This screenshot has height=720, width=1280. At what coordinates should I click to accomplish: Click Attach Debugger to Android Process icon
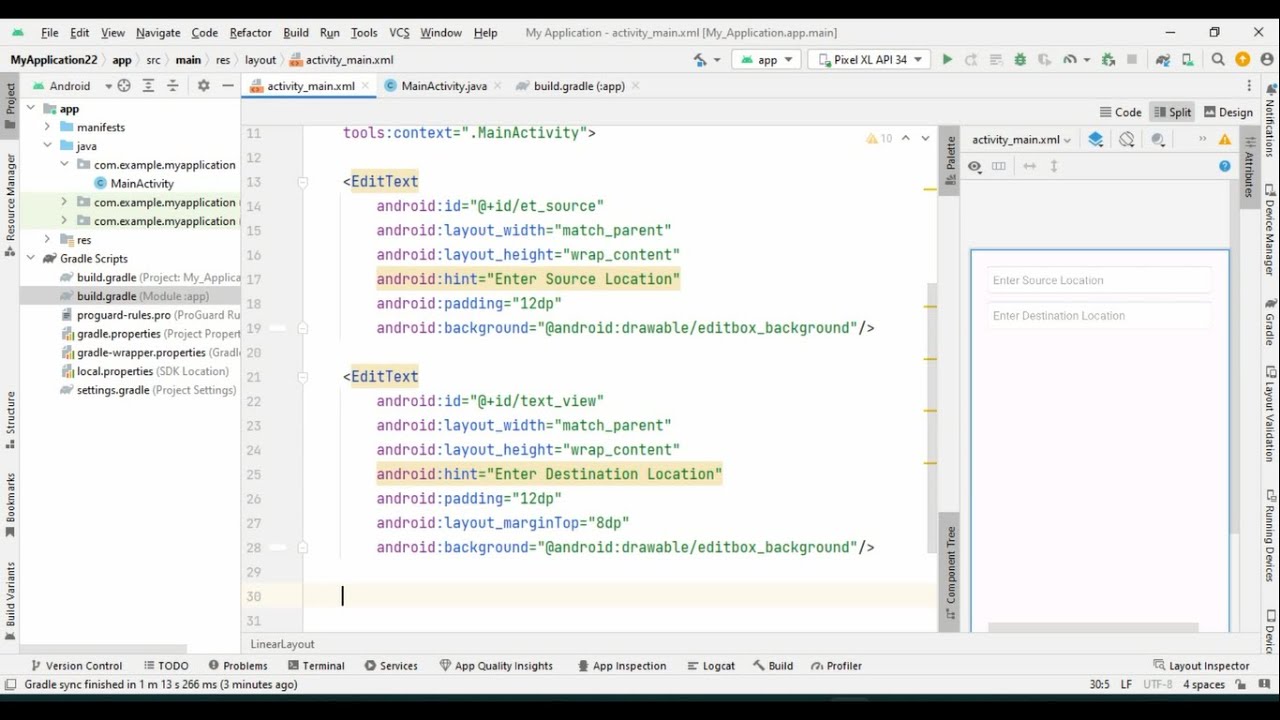(1108, 60)
